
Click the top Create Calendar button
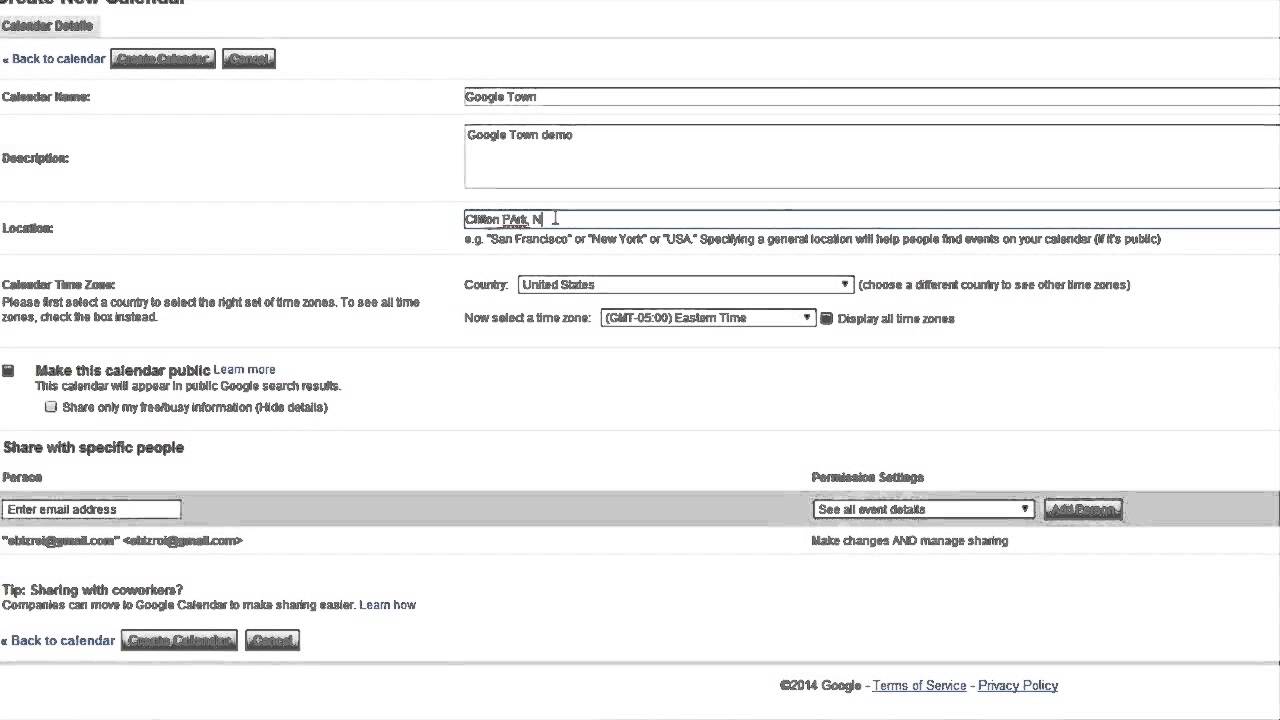(x=163, y=59)
